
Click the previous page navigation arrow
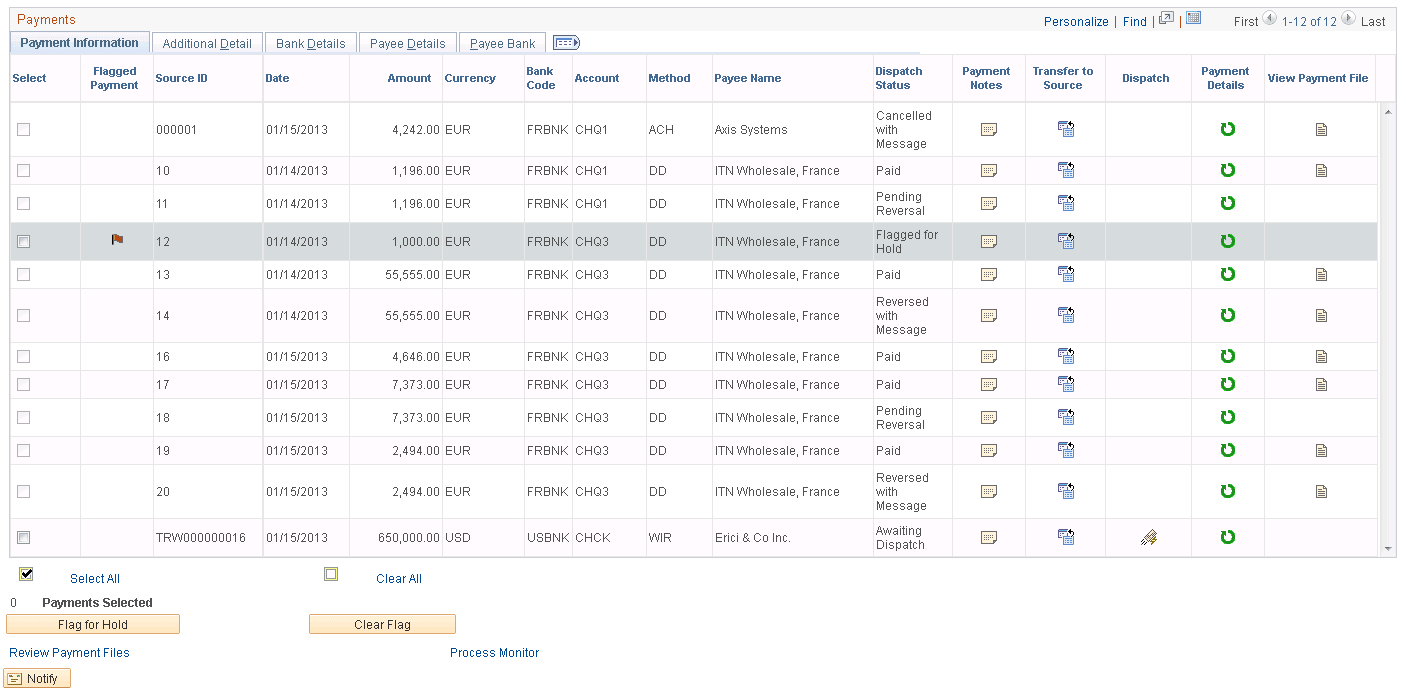coord(1269,19)
